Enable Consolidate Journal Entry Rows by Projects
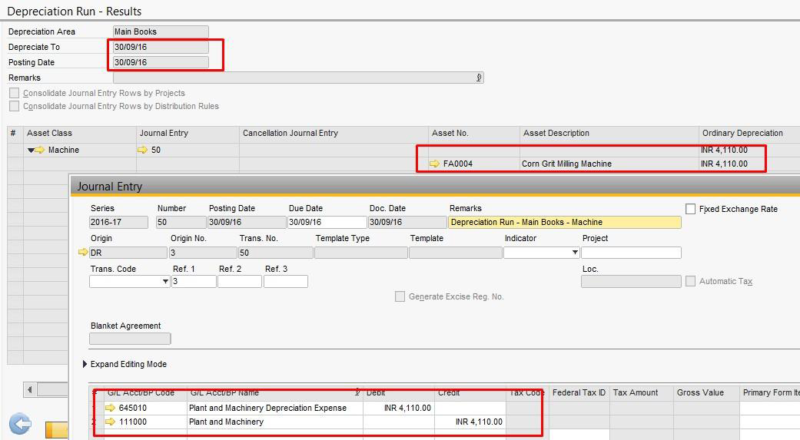Image resolution: width=800 pixels, height=440 pixels. tap(14, 93)
